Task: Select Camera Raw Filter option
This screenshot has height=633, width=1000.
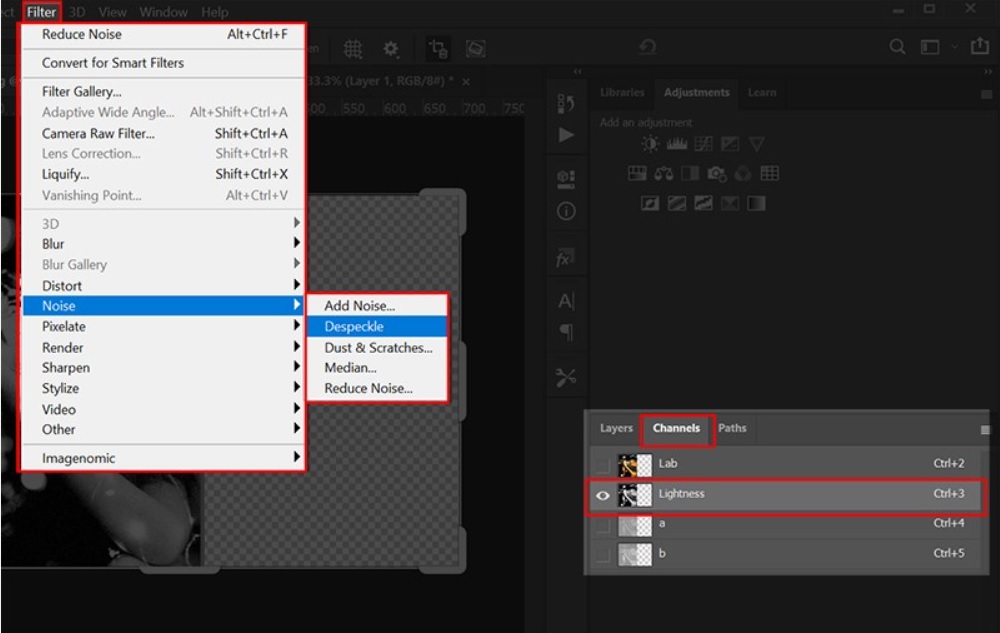Action: tap(98, 133)
